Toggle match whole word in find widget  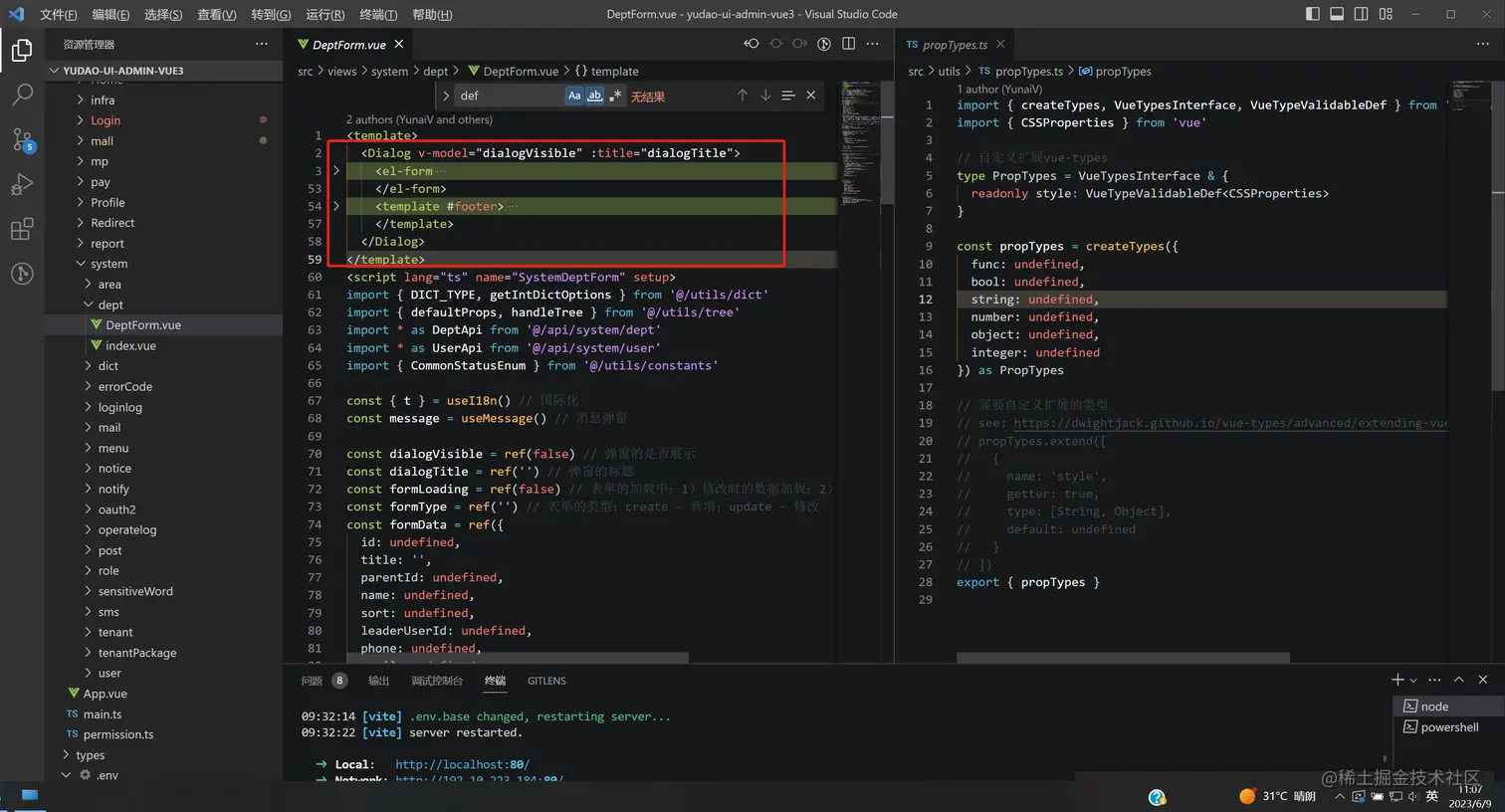(x=595, y=96)
